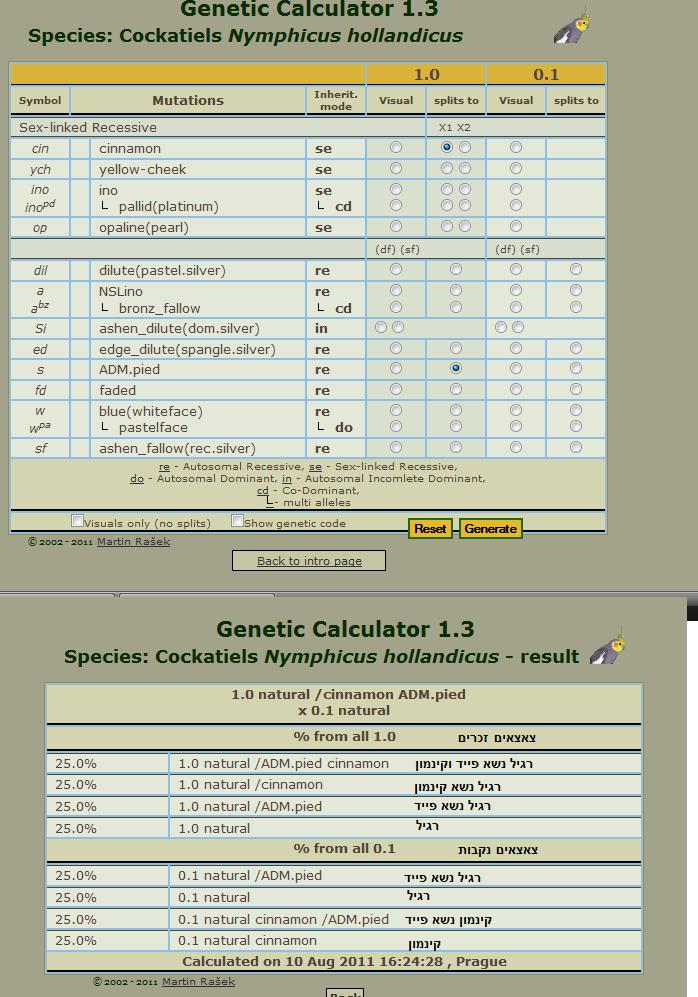Click the cockatiel icon in the top header
The width and height of the screenshot is (698, 997).
tap(572, 27)
